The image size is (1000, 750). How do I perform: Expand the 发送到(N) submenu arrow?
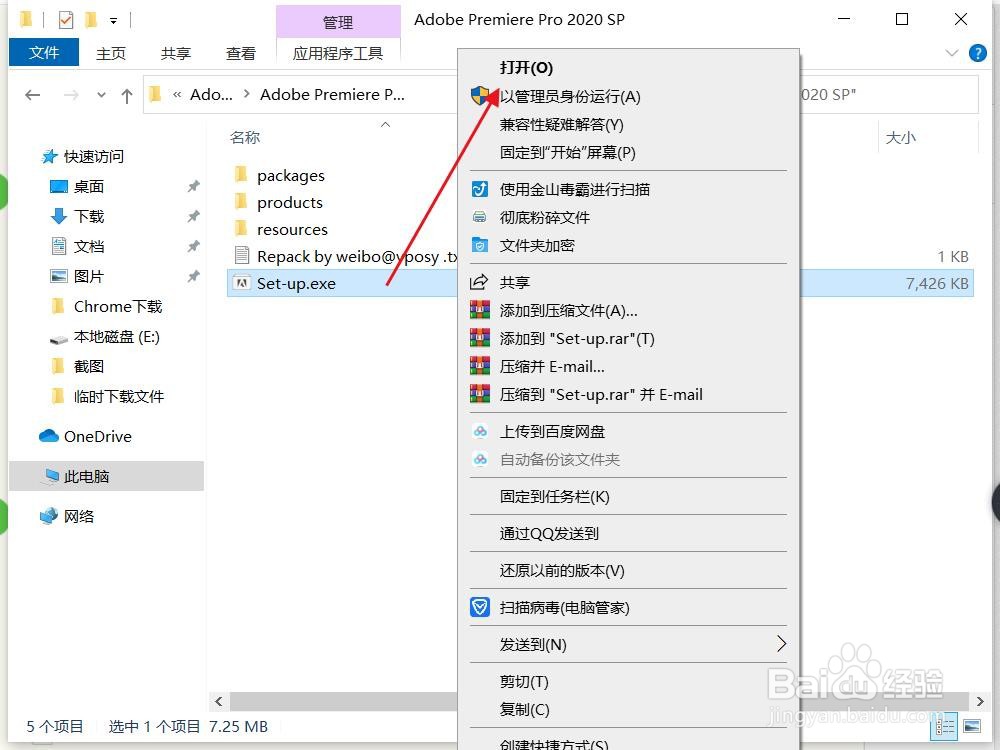(x=783, y=644)
